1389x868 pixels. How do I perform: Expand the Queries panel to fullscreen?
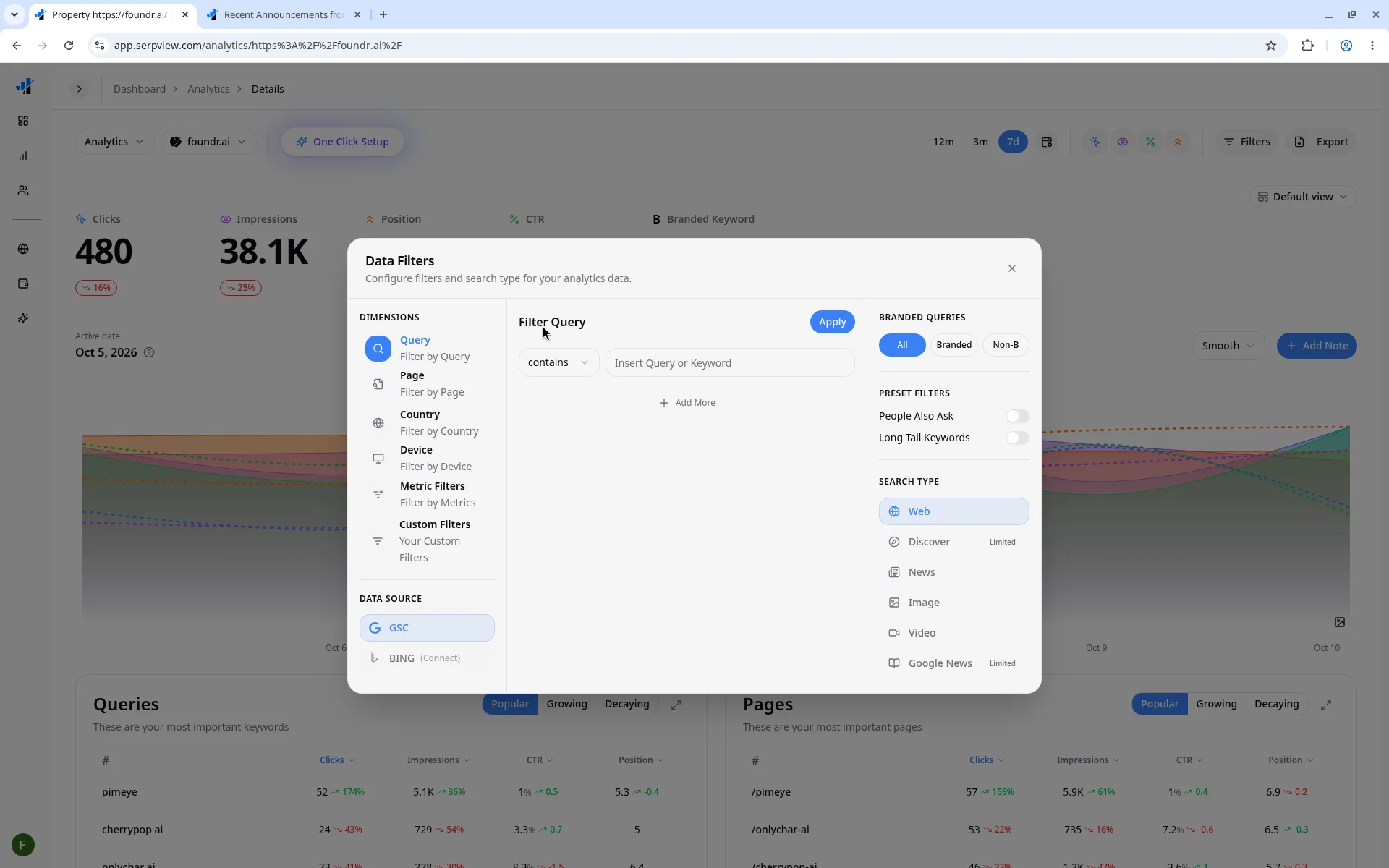(676, 705)
